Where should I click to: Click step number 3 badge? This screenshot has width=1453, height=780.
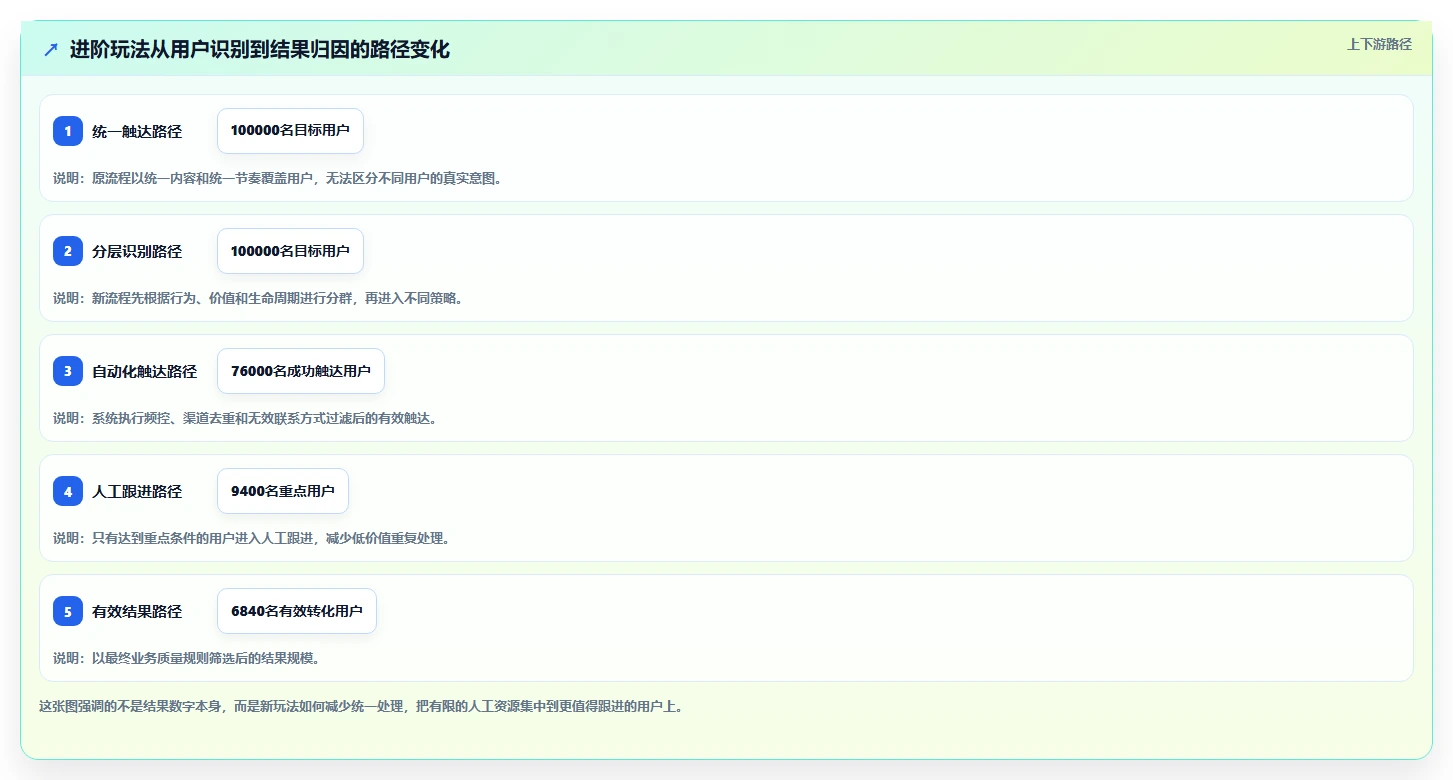point(68,371)
